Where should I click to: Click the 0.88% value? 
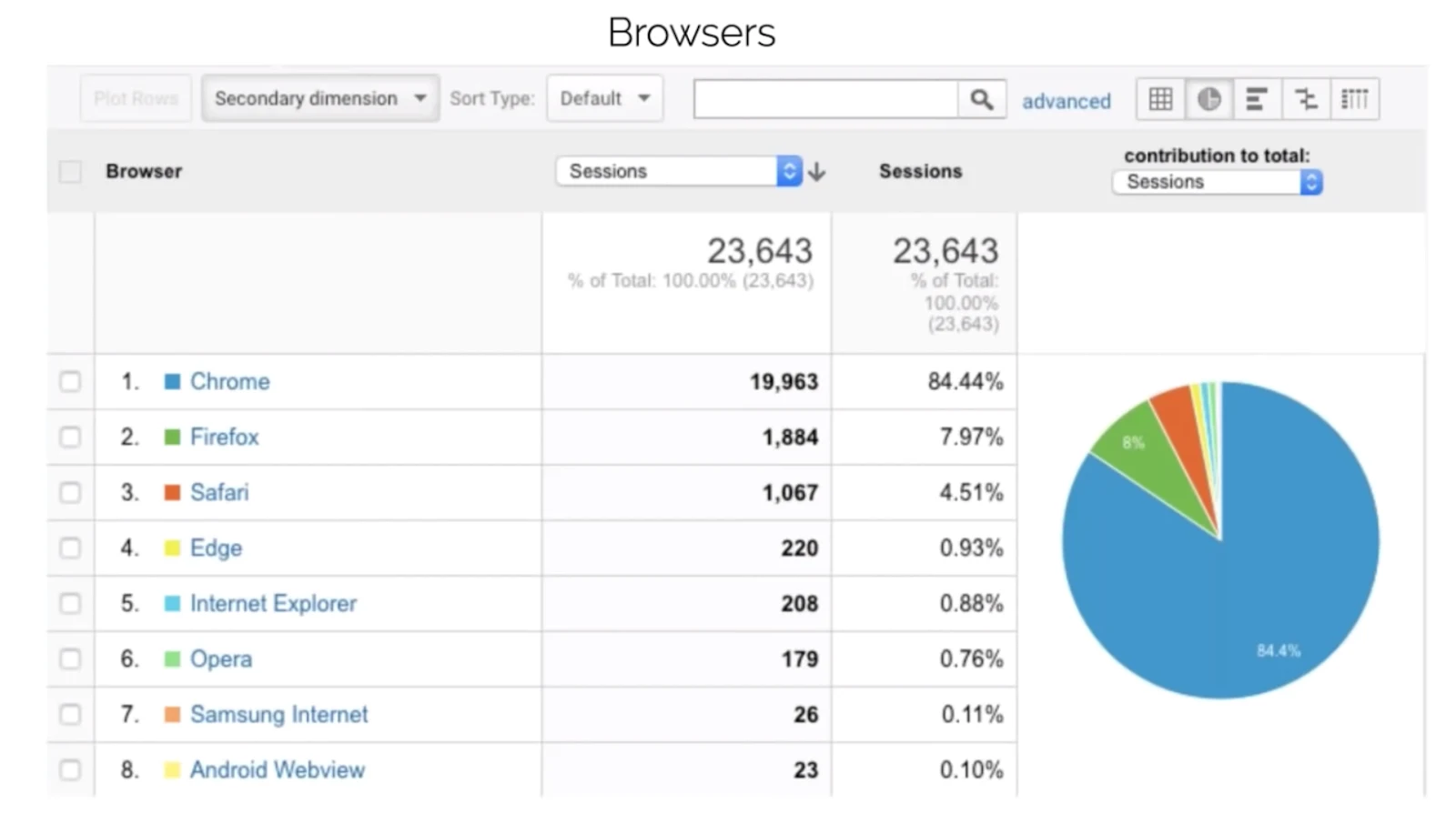pos(971,603)
